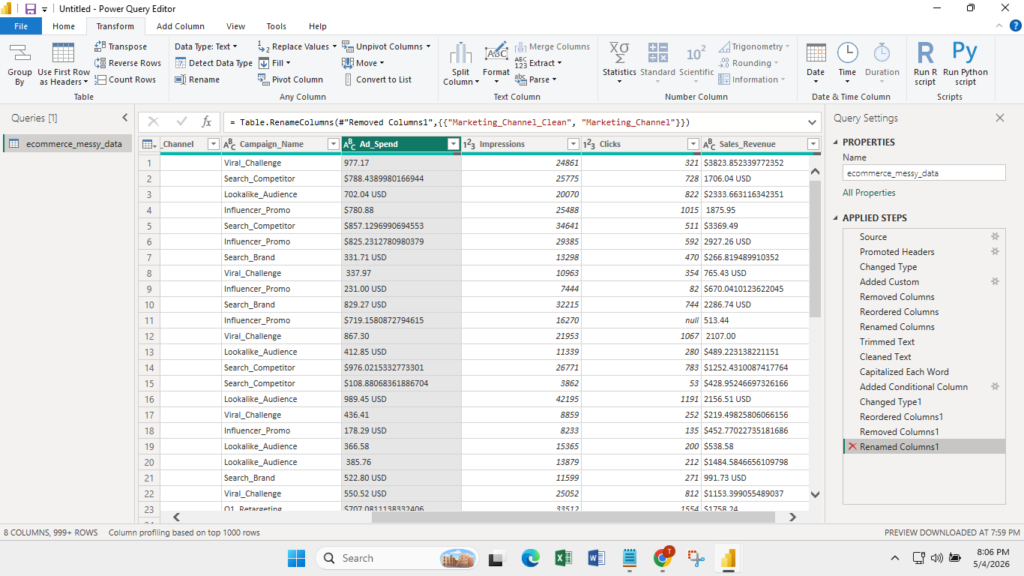This screenshot has width=1024, height=576.
Task: Click Reverse Rows in ribbon
Action: [127, 63]
